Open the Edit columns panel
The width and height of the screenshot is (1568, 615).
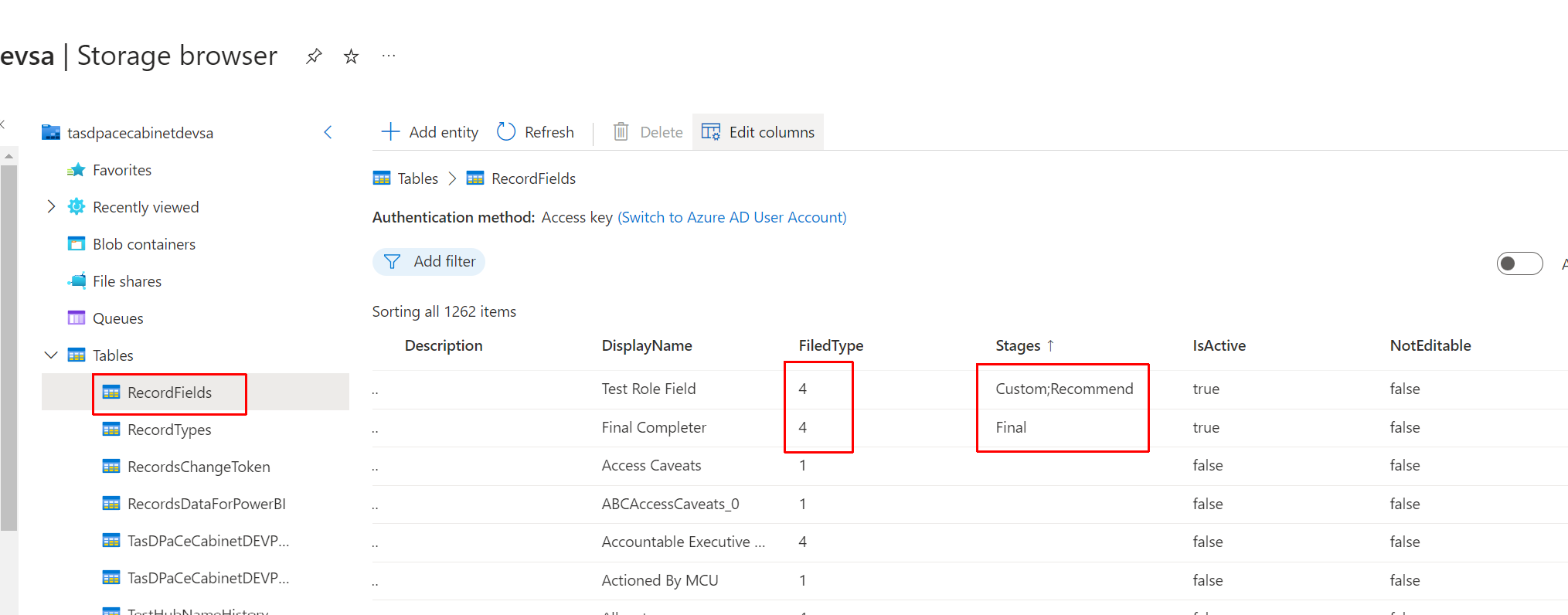tap(758, 132)
